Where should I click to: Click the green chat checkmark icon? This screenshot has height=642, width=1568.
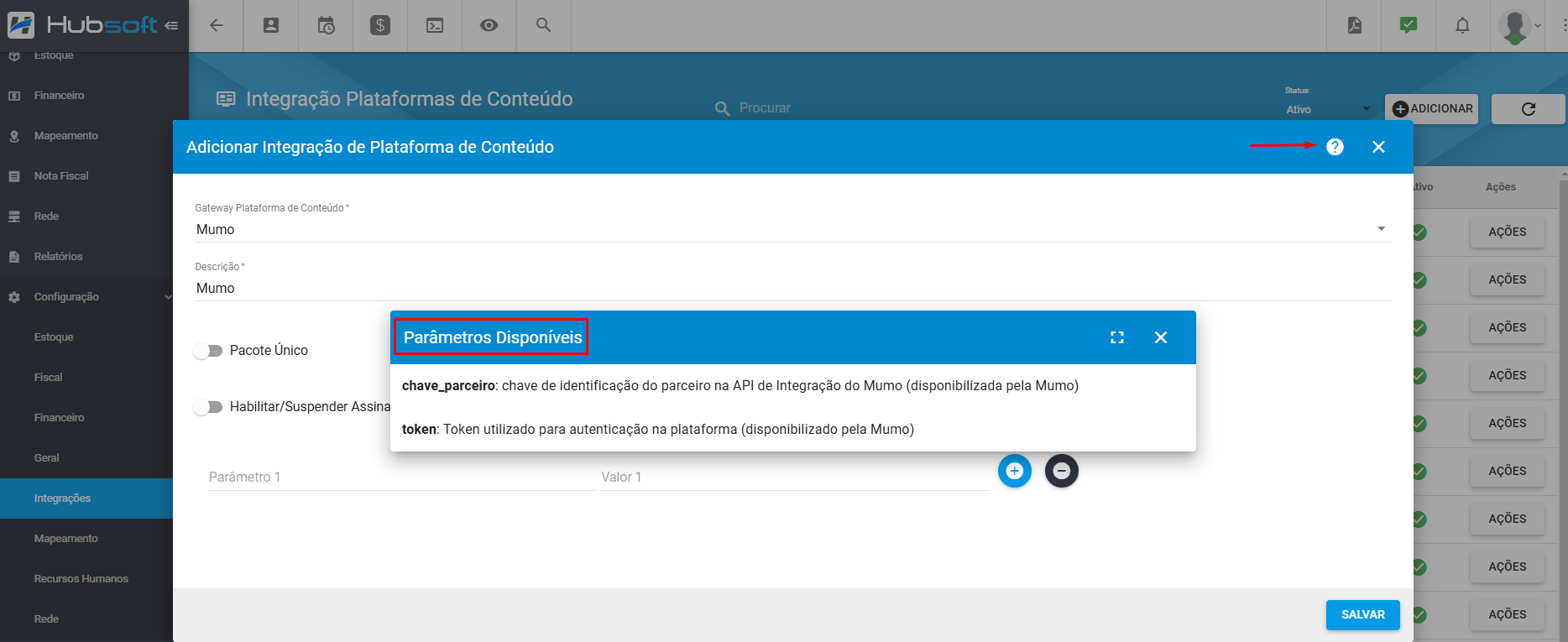point(1409,25)
